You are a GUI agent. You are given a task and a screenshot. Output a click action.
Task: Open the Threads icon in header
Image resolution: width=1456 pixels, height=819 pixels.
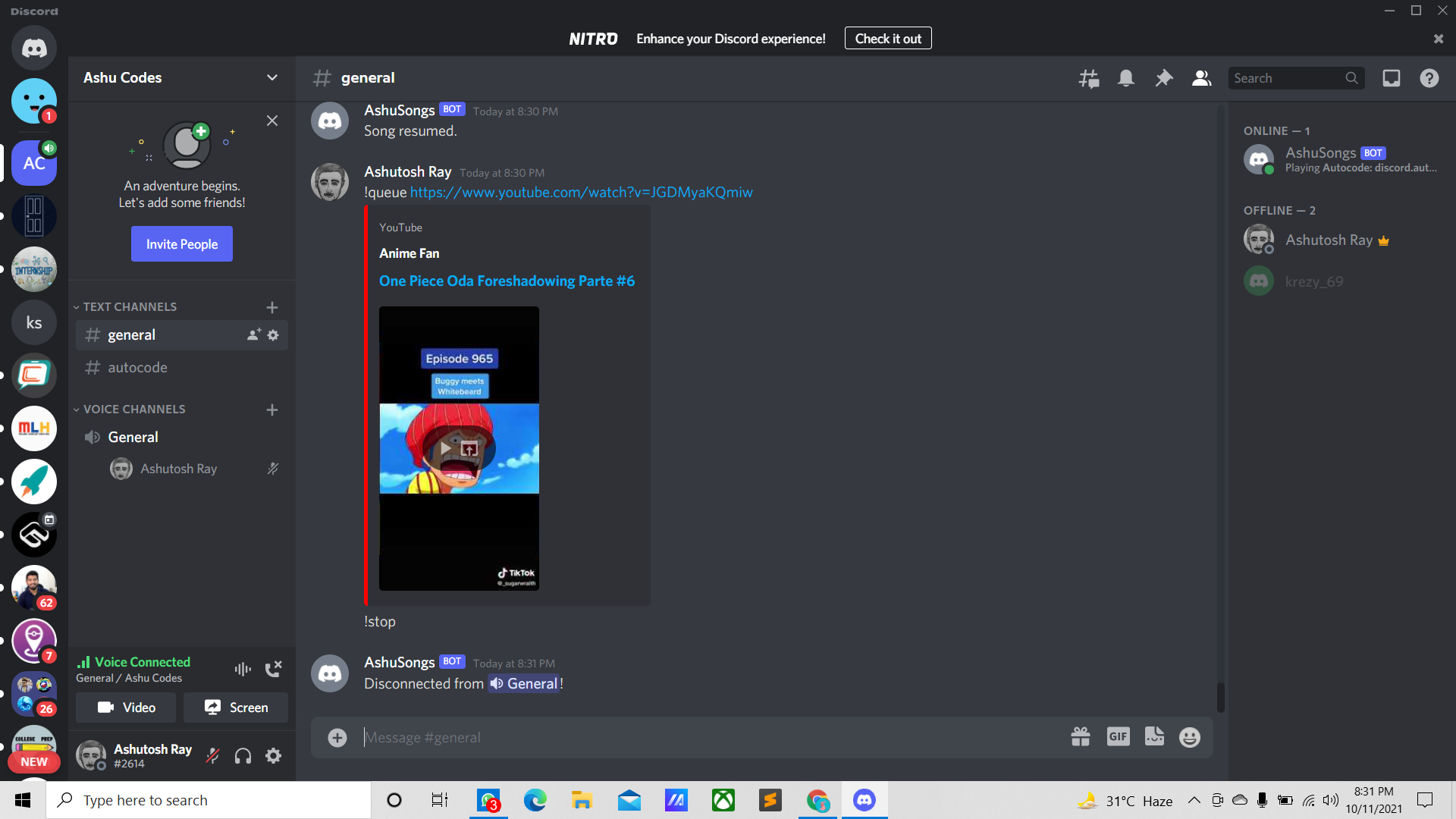pos(1089,78)
